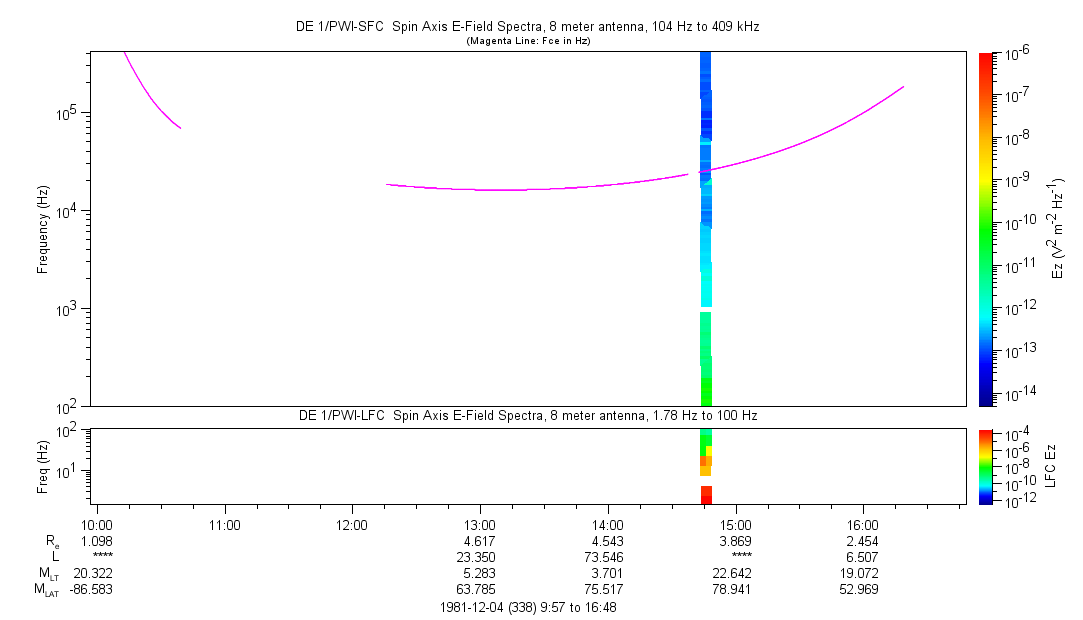The height and width of the screenshot is (620, 1083).
Task: Click the MLT value 22.642
Action: (x=735, y=571)
